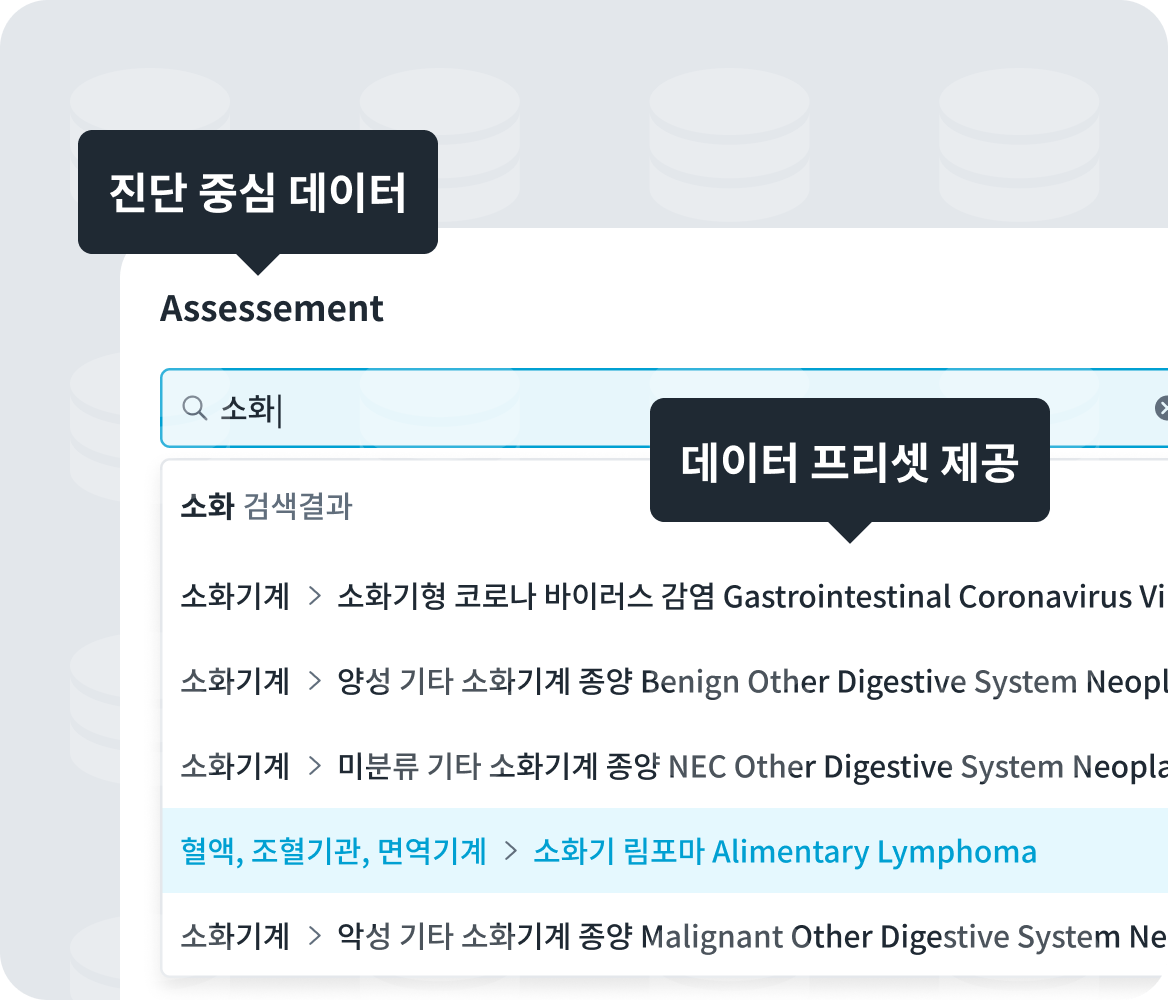This screenshot has width=1168, height=1000.
Task: Click the 소화 검색결과 results header
Action: tap(266, 507)
